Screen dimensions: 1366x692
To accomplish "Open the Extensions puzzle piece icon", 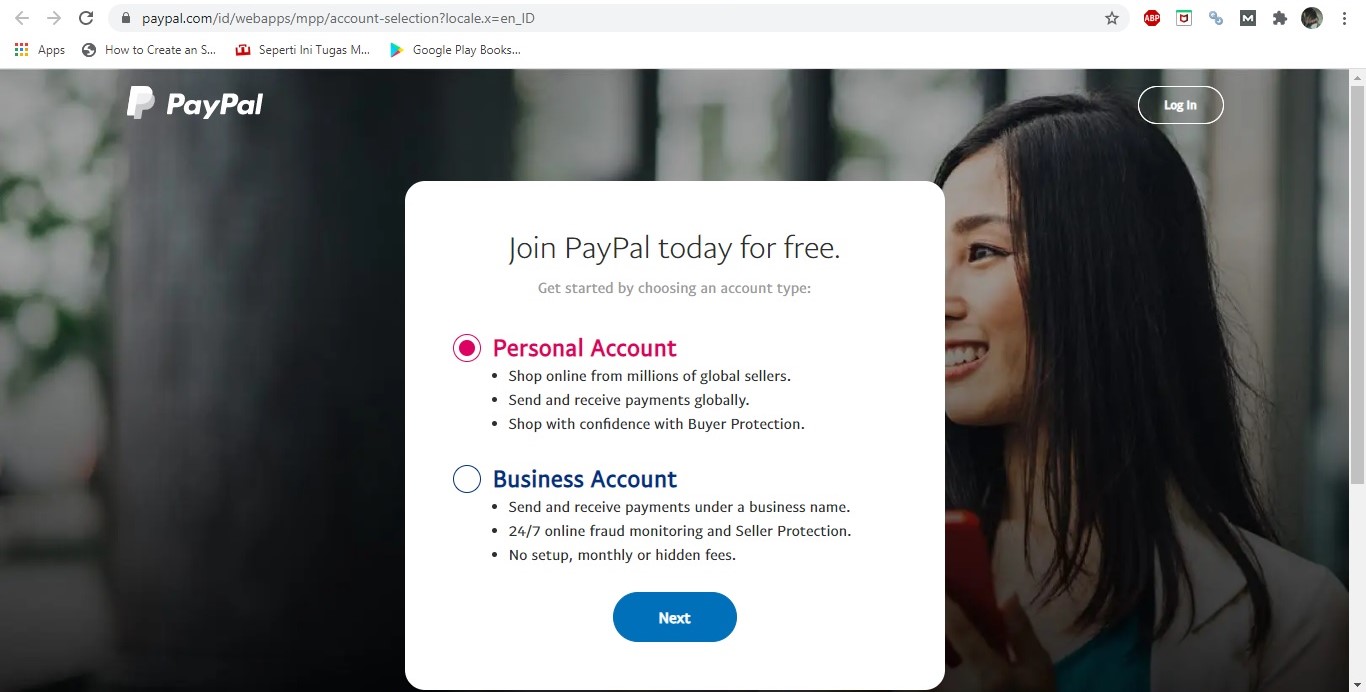I will (1280, 18).
